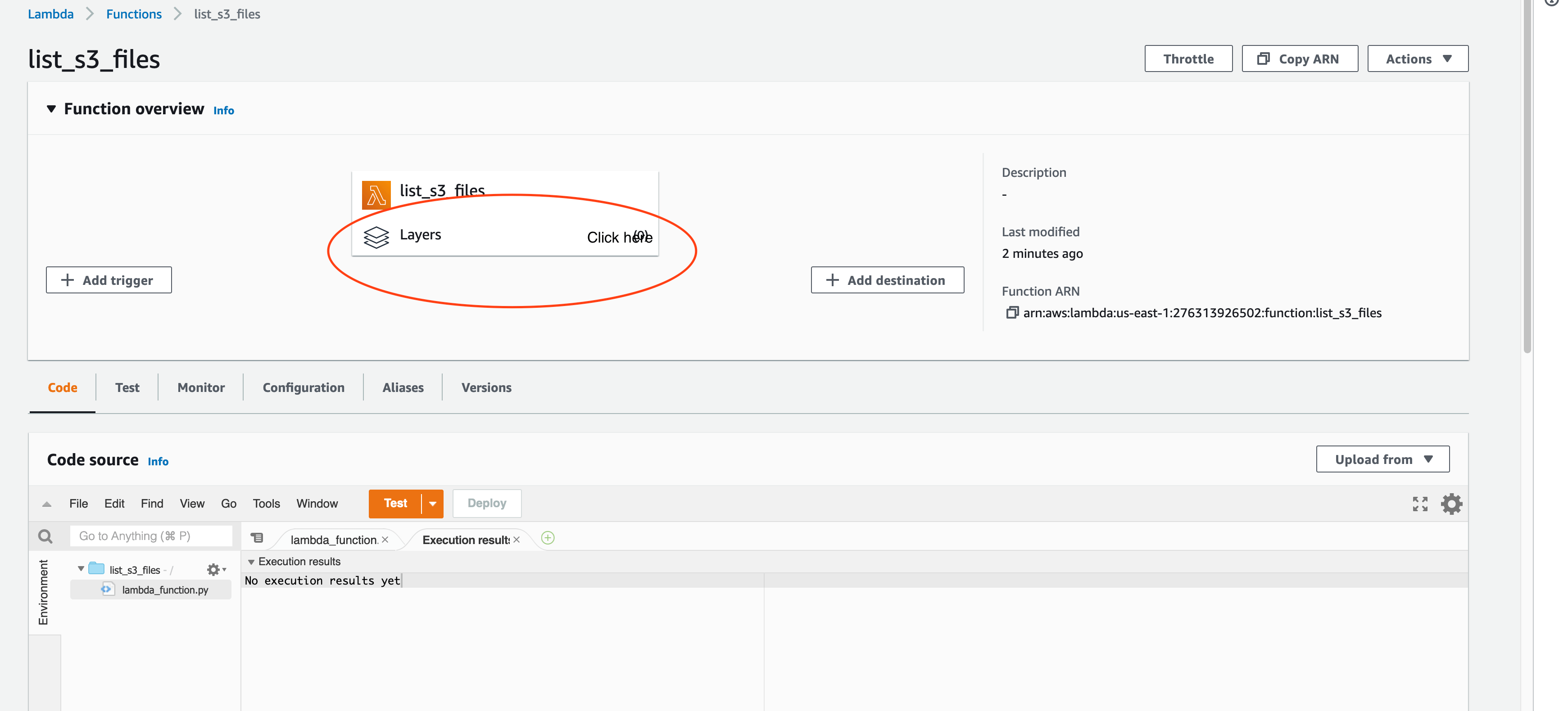Click the search magnifier icon
The image size is (1568, 711).
pyautogui.click(x=45, y=536)
